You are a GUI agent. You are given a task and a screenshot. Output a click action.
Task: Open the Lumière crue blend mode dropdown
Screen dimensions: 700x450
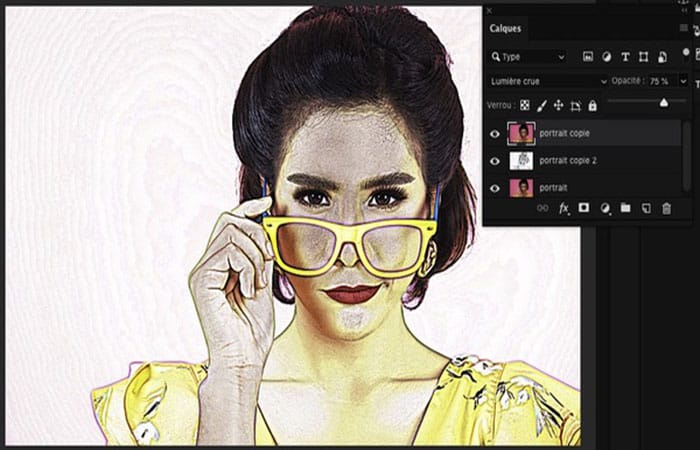pyautogui.click(x=549, y=81)
